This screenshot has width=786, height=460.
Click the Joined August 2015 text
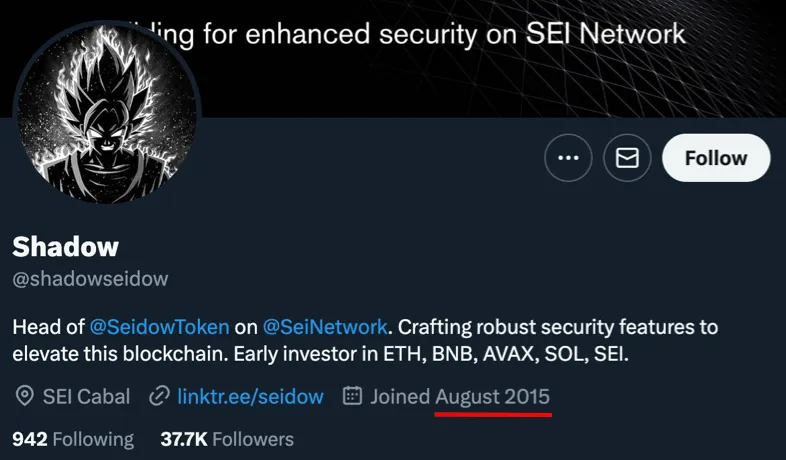[x=460, y=396]
